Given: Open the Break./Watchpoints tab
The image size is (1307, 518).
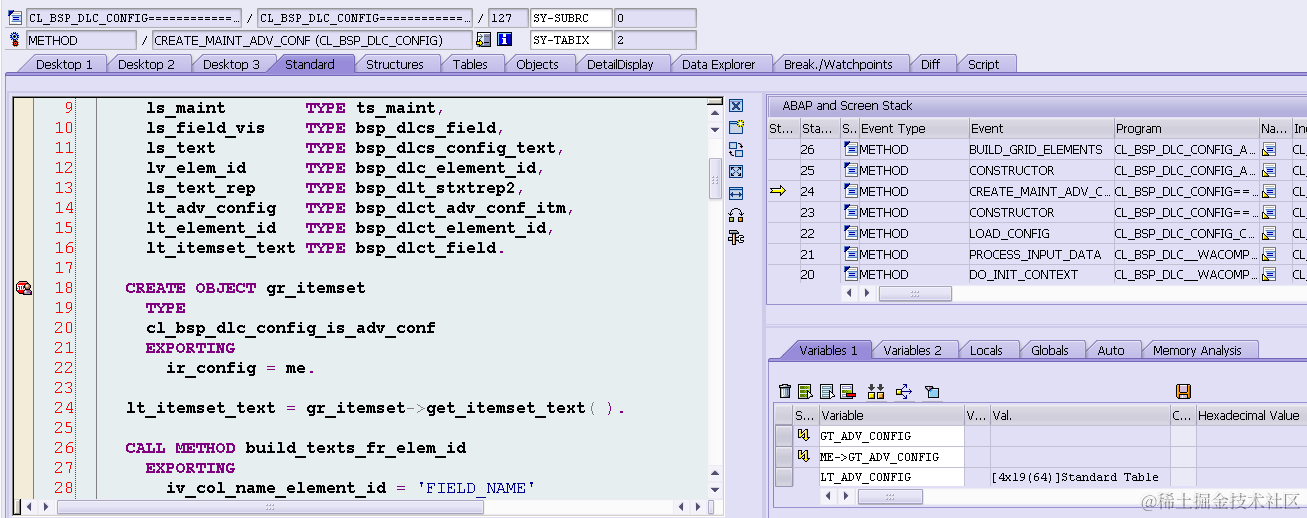Looking at the screenshot, I should [x=838, y=64].
